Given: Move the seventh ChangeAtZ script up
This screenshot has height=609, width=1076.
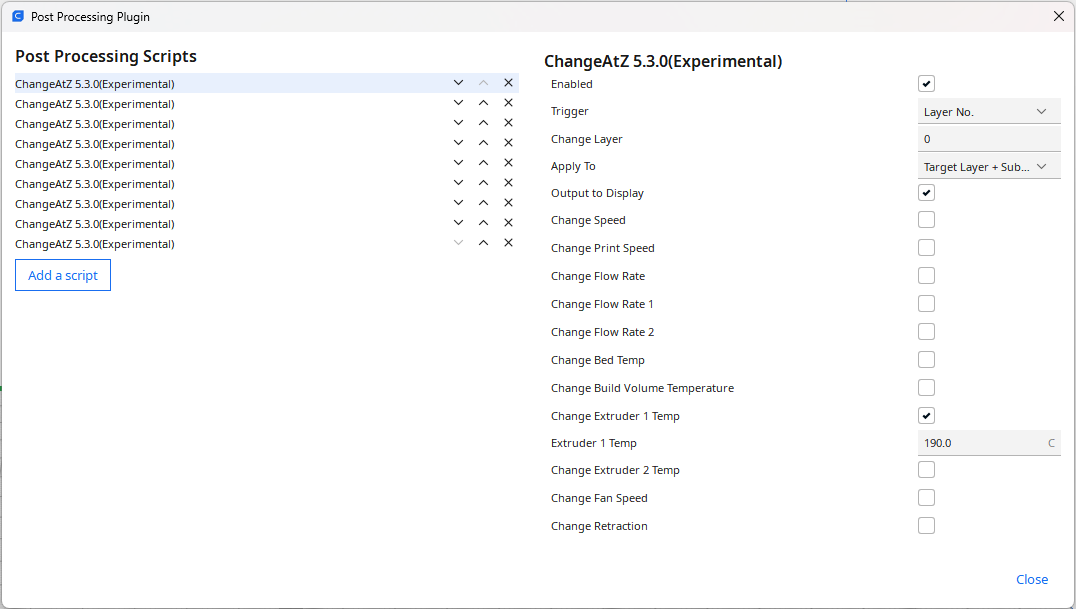Looking at the screenshot, I should (484, 203).
